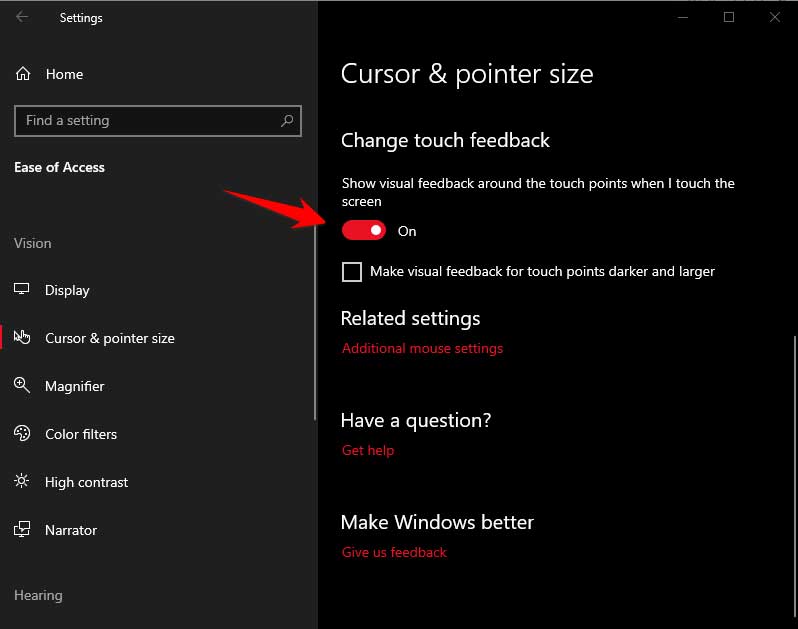Click the Find a setting search field
This screenshot has height=629, width=798.
tap(158, 121)
